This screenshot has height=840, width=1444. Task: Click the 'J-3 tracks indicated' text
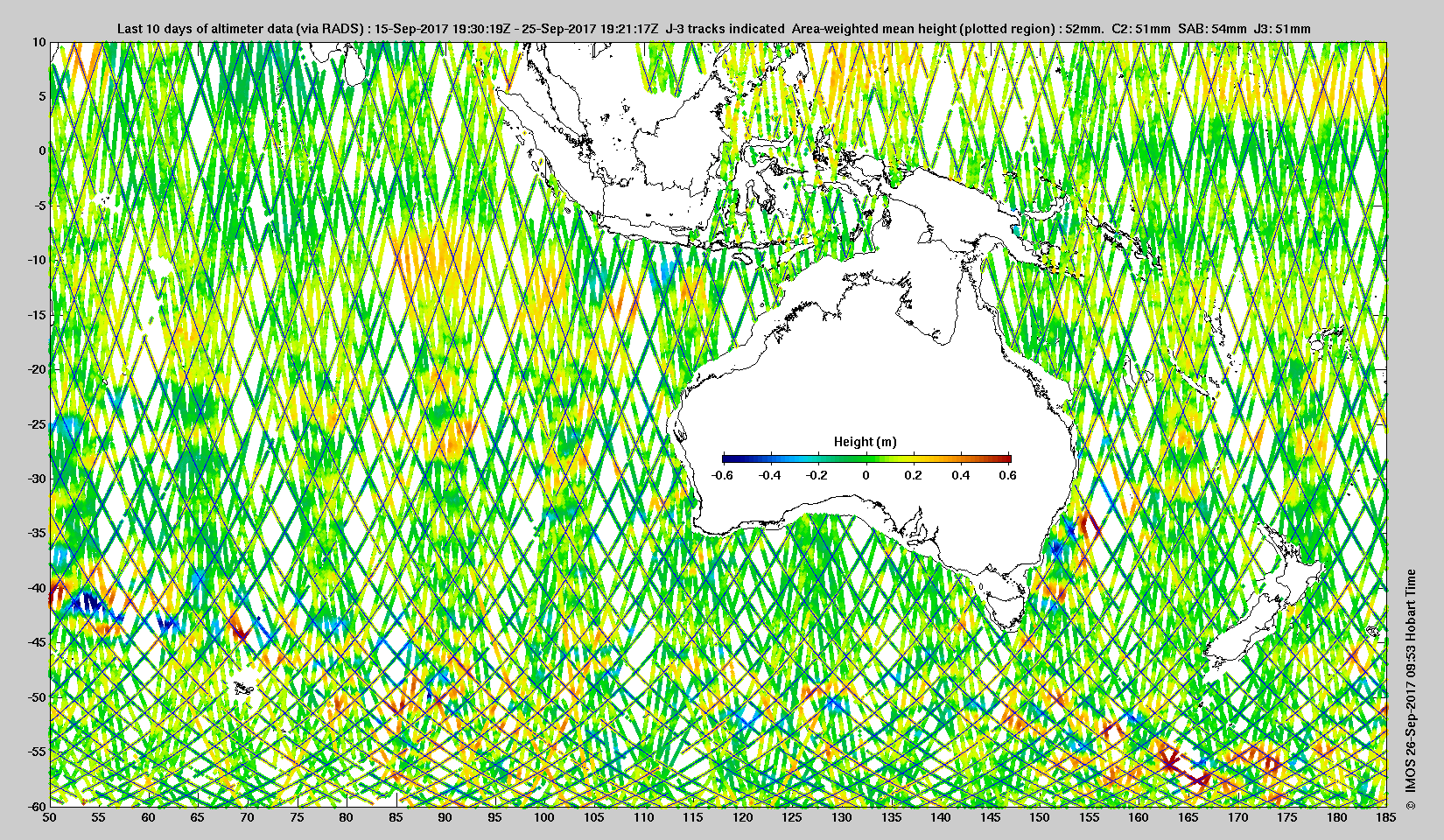click(x=726, y=29)
